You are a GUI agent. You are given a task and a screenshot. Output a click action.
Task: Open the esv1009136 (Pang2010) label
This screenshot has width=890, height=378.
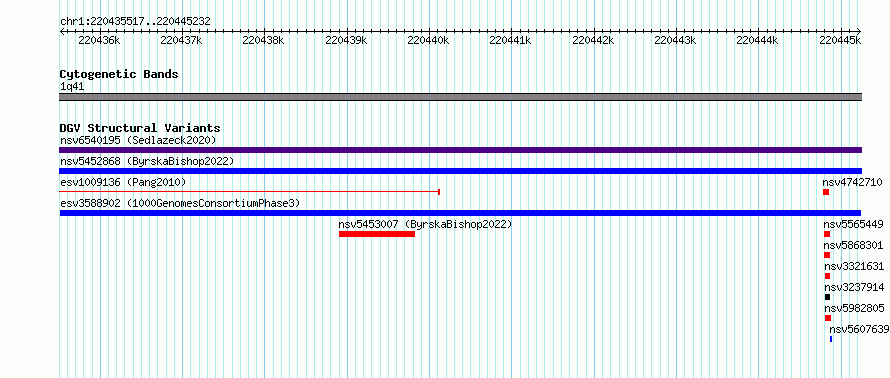click(123, 182)
